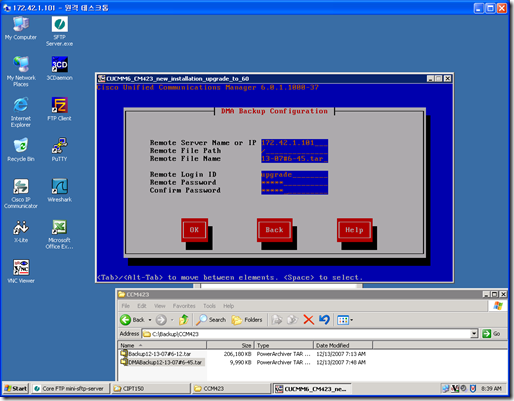Sort files by Name column header
Image resolution: width=514 pixels, height=401 pixels.
162,345
